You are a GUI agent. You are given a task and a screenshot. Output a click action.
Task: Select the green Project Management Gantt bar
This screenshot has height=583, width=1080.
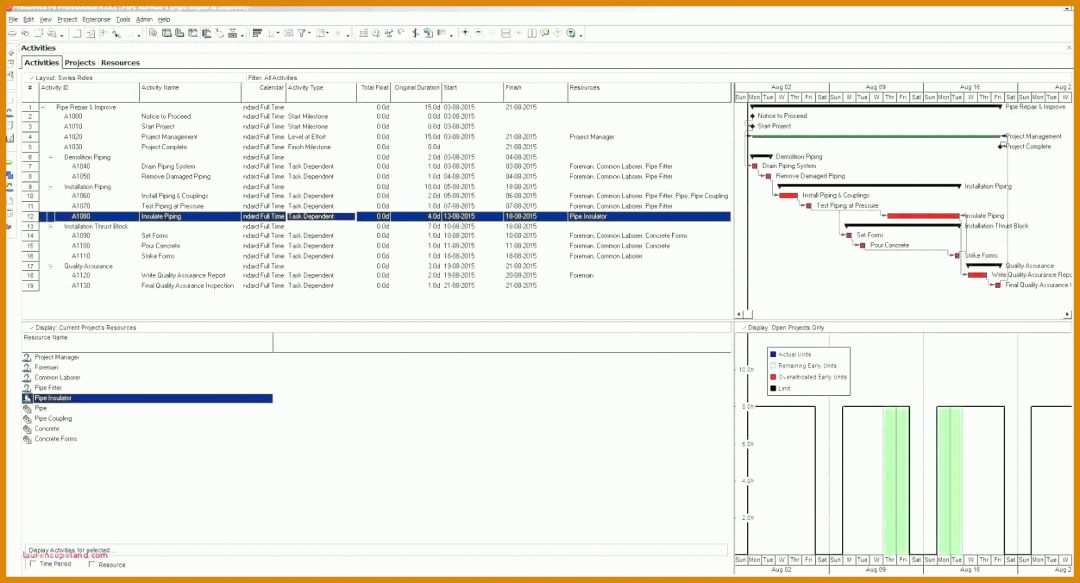click(876, 136)
